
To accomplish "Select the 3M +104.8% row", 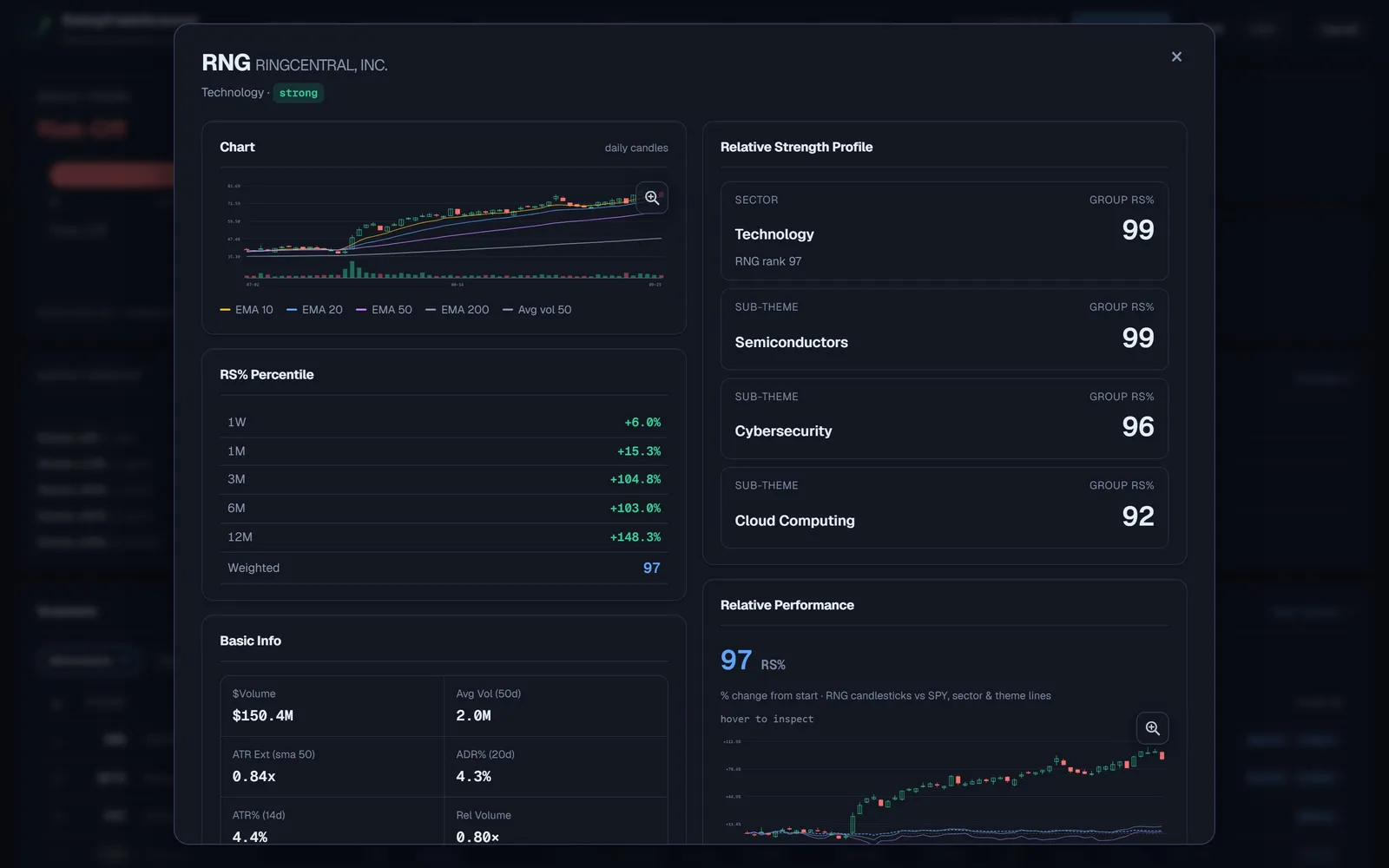I will 444,480.
